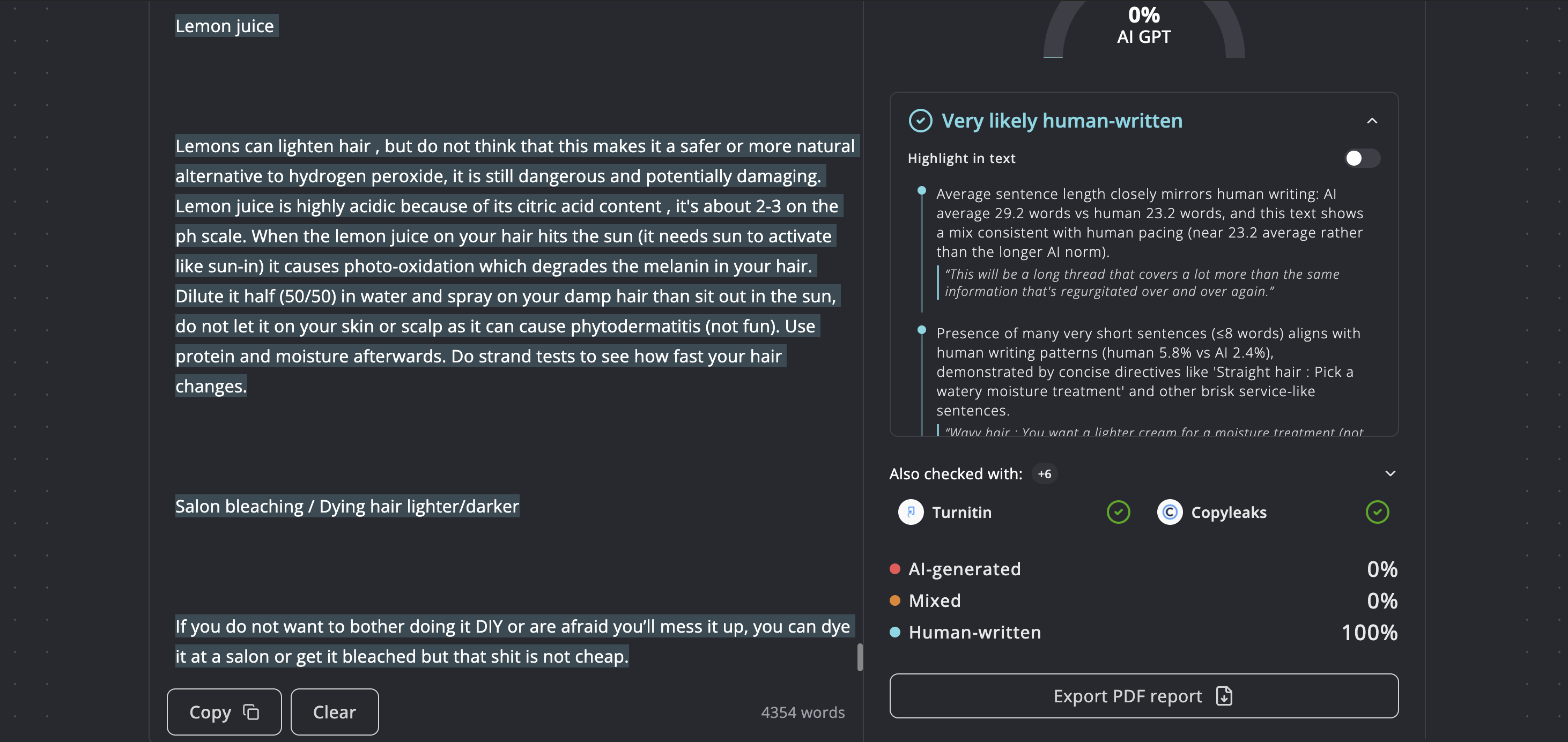Screen dimensions: 1568x742
Task: Click the PDF download icon in the Export button
Action: 1224,696
